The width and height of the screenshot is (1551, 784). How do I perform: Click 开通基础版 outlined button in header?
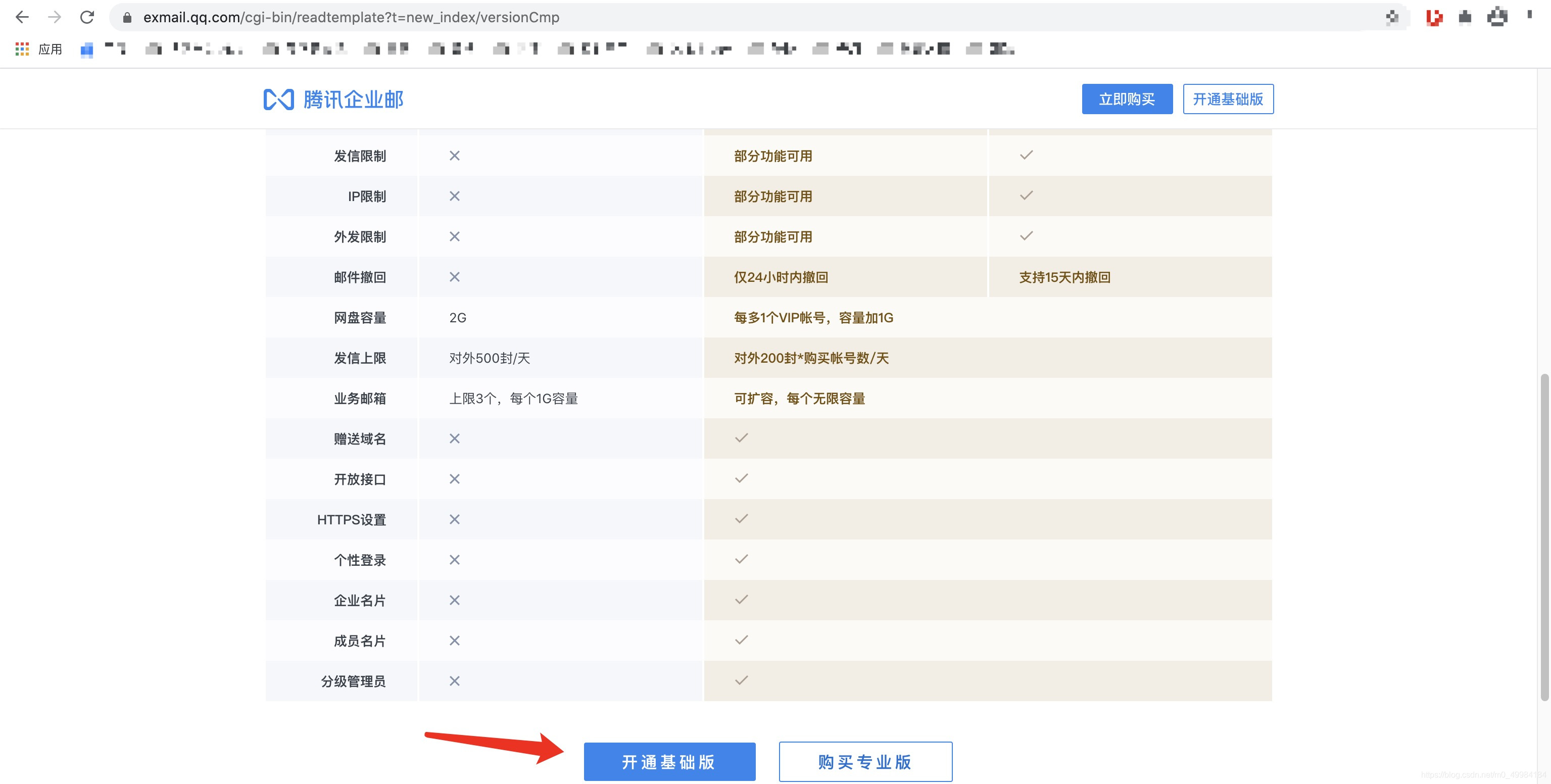[x=1228, y=100]
